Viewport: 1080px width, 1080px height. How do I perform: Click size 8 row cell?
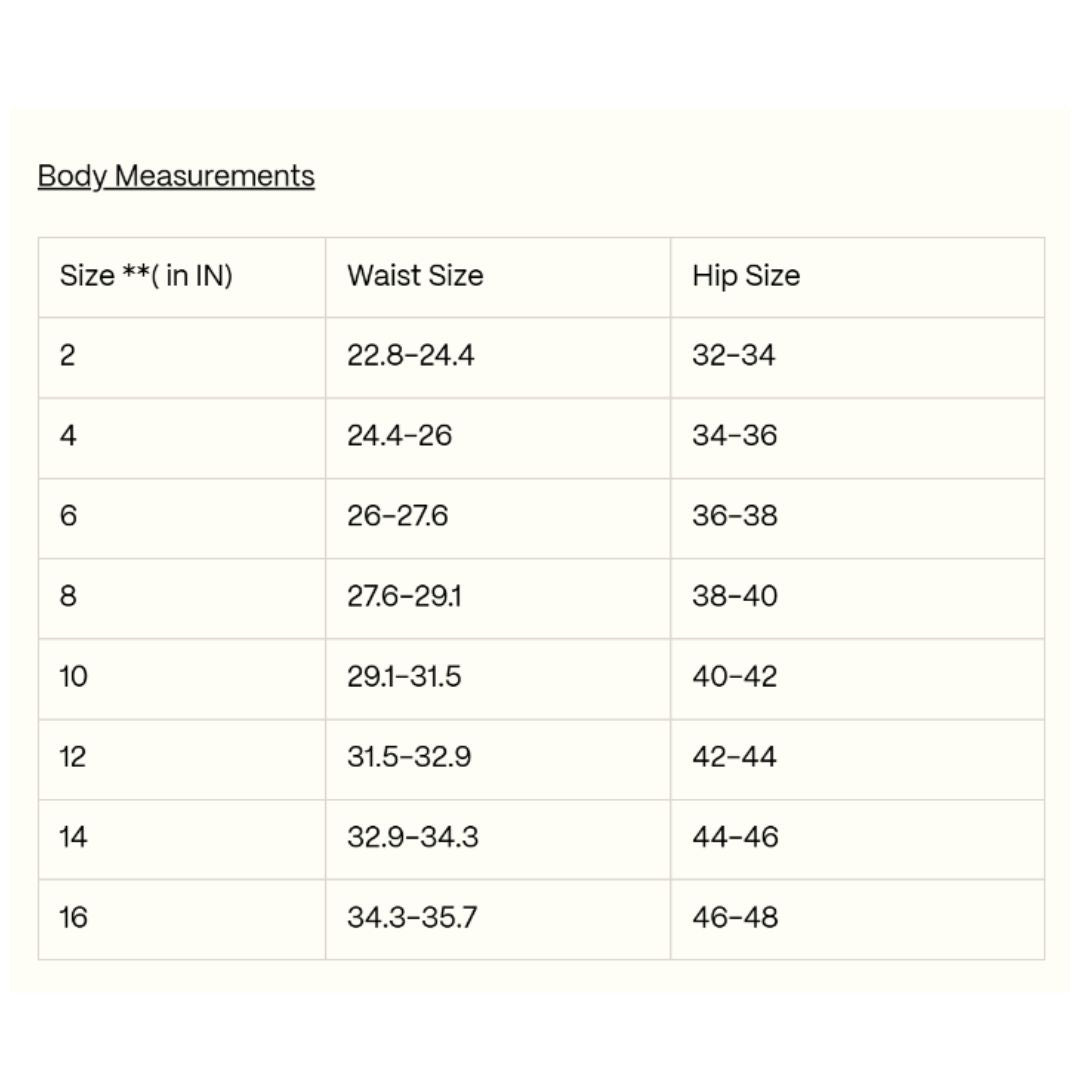coord(182,599)
